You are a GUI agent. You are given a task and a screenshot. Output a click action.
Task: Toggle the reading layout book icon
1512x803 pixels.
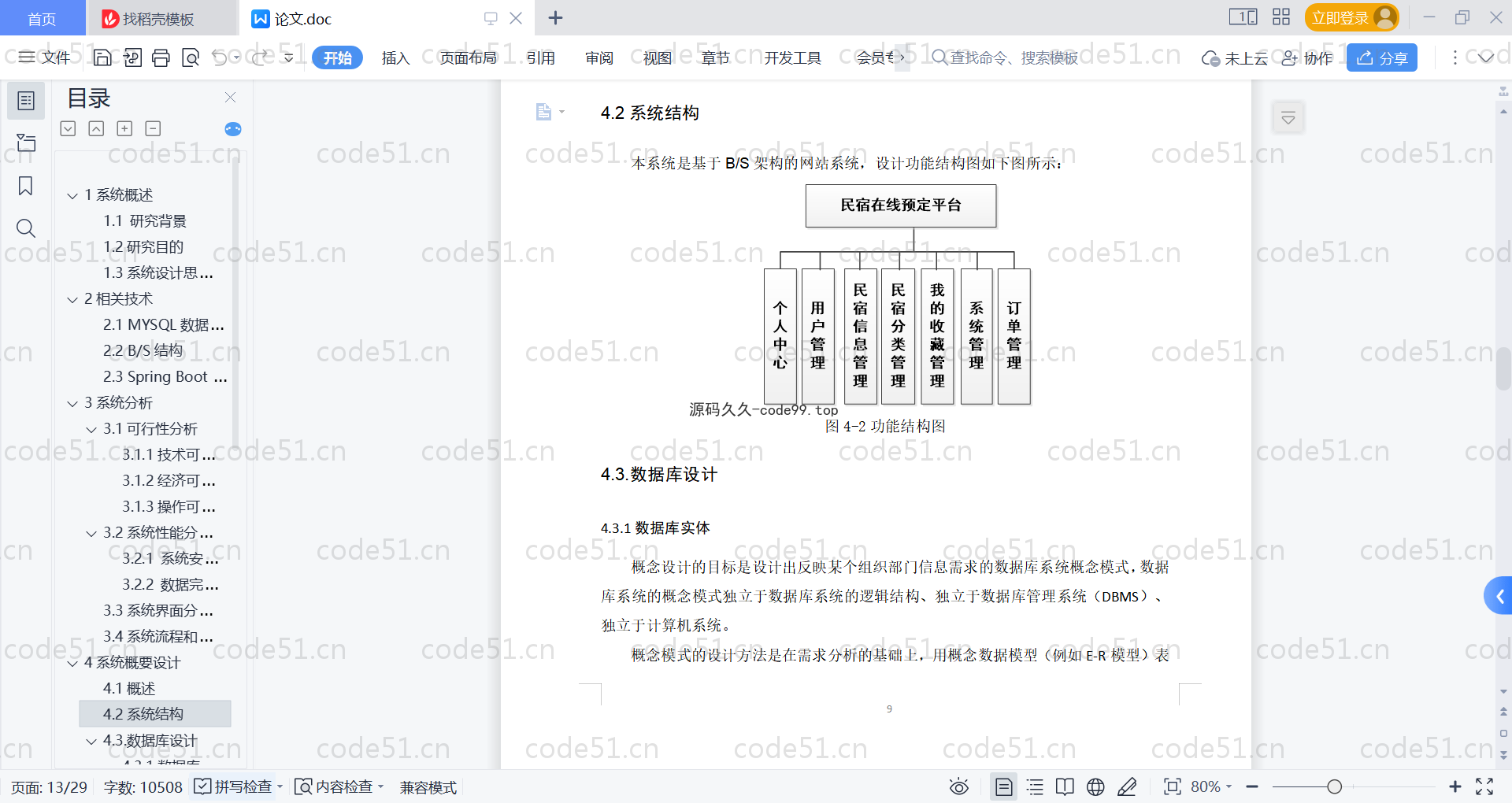(1065, 786)
